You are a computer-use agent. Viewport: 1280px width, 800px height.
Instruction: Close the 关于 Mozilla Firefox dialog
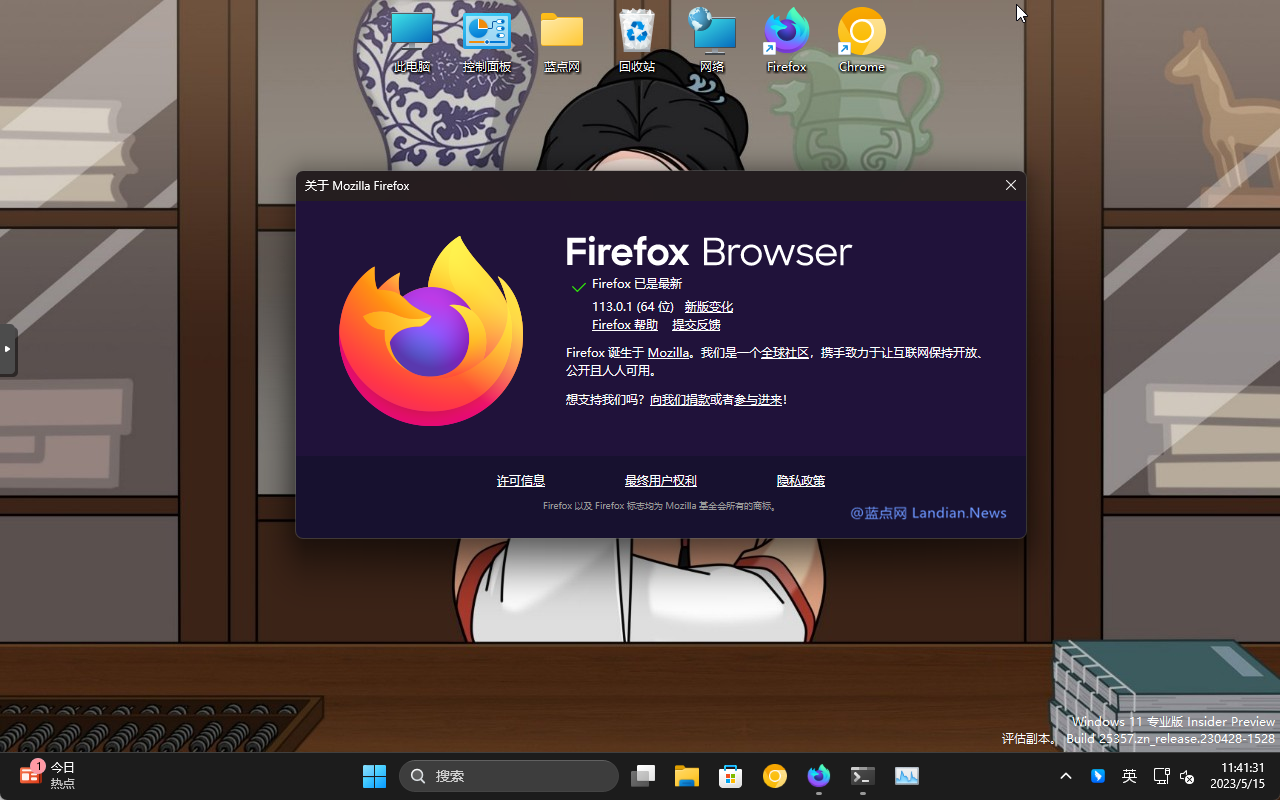tap(1011, 185)
